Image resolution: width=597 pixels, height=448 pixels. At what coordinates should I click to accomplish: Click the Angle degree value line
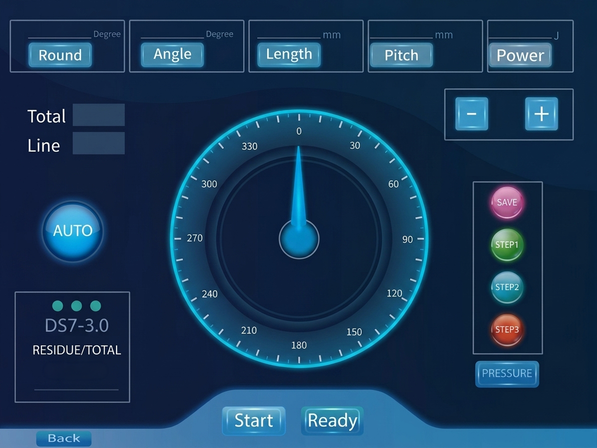(172, 38)
